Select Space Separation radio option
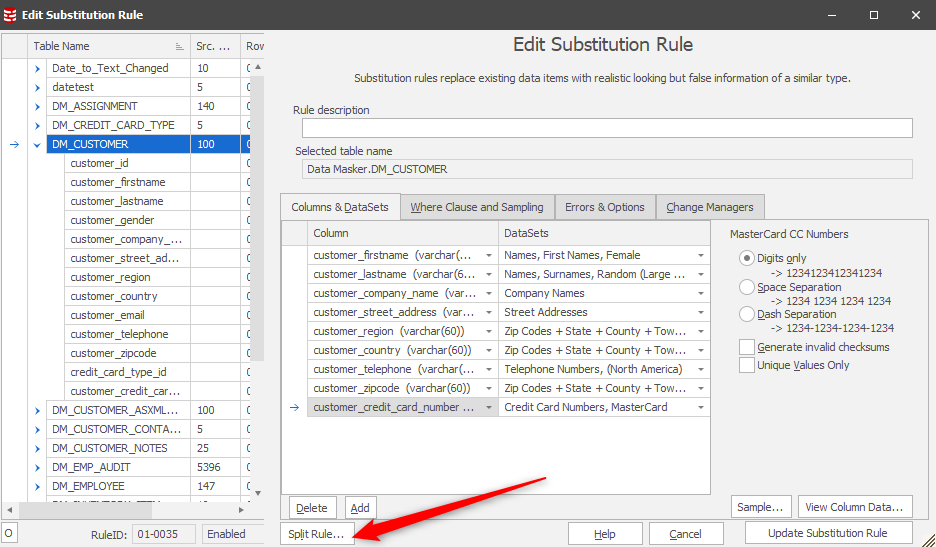The image size is (936, 547). (747, 287)
